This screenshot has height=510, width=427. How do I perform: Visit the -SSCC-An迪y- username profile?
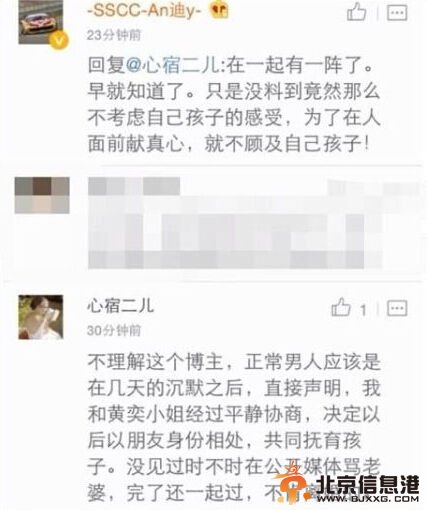[x=145, y=10]
